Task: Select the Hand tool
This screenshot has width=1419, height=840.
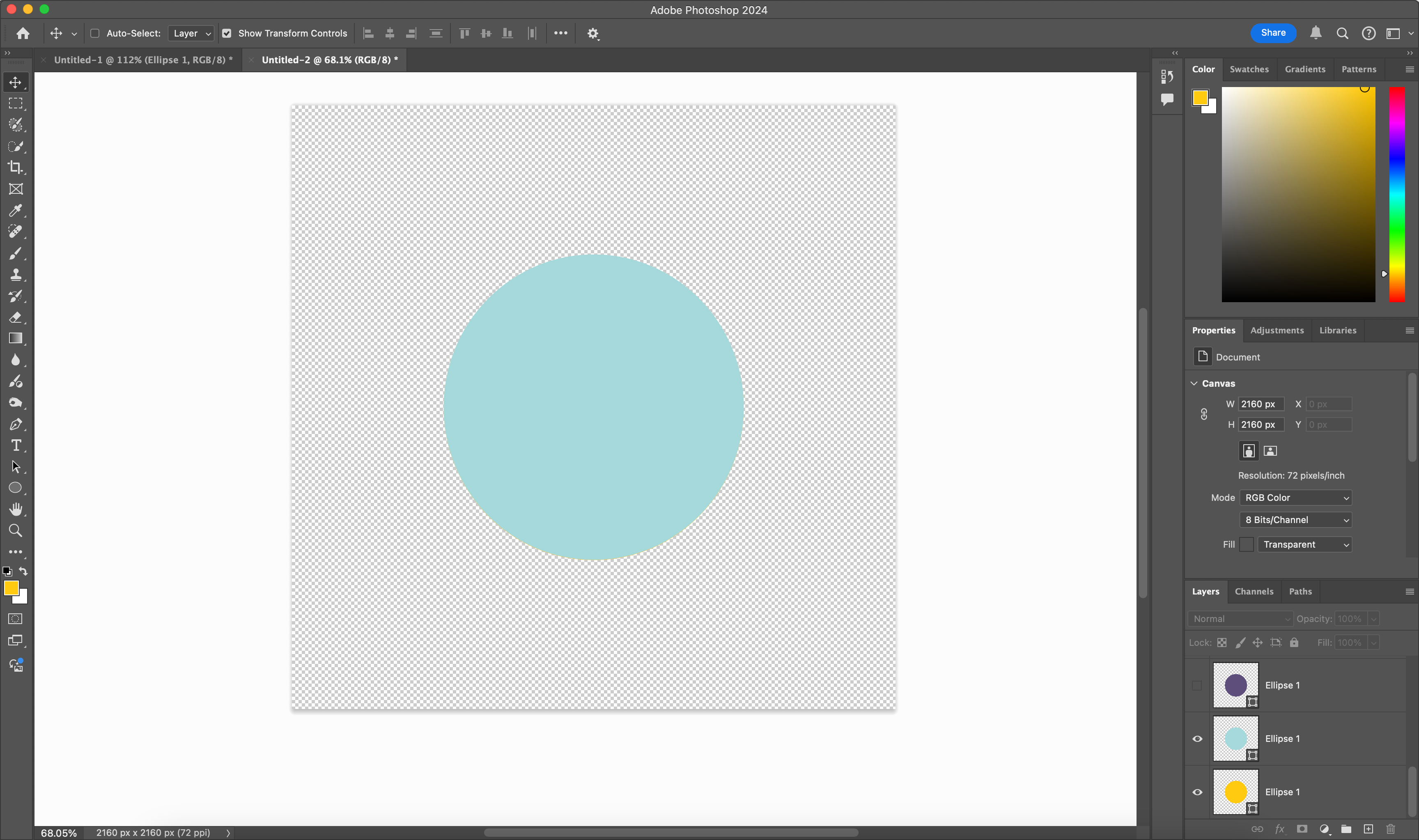Action: [x=15, y=509]
